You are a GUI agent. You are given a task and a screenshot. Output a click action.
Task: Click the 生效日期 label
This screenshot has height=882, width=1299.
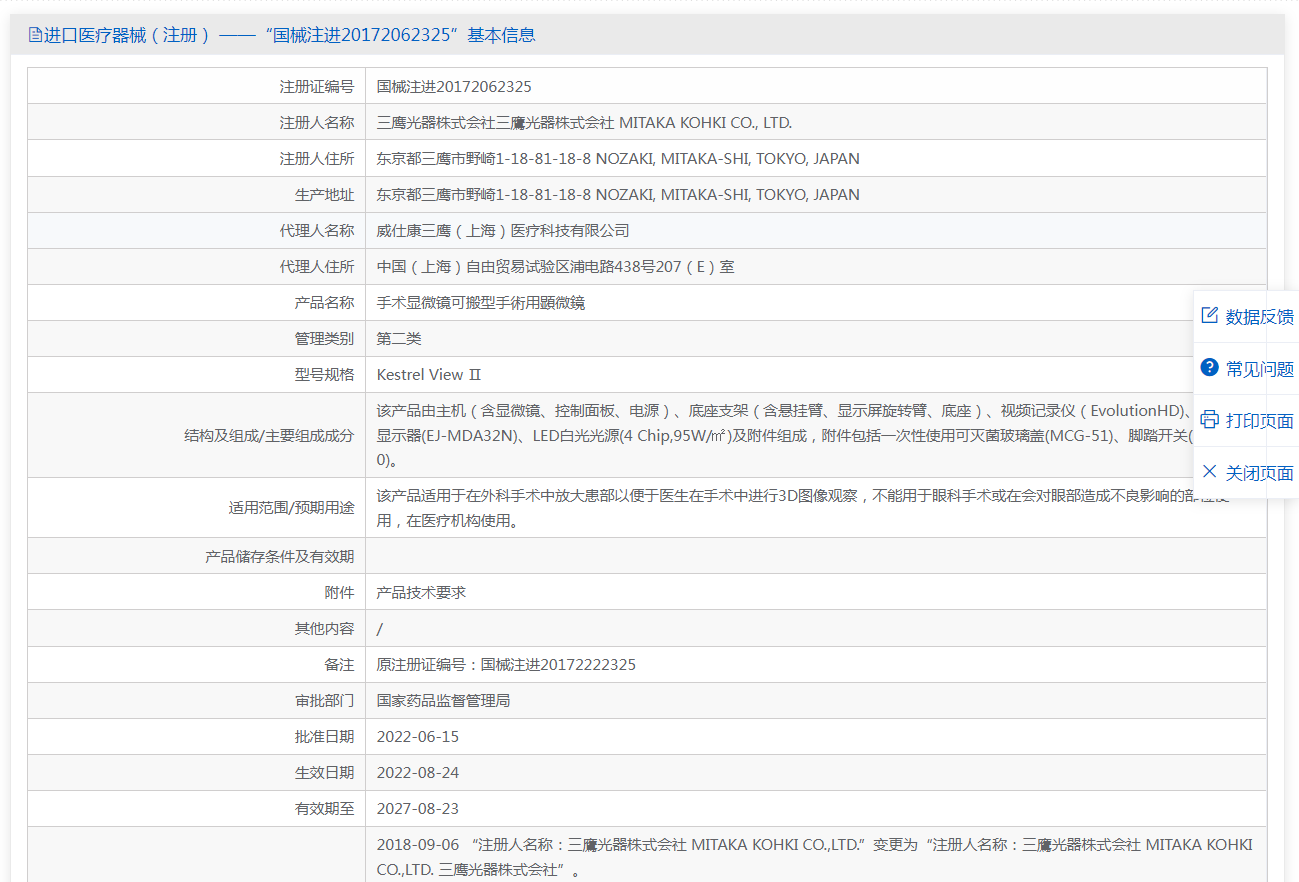(324, 773)
